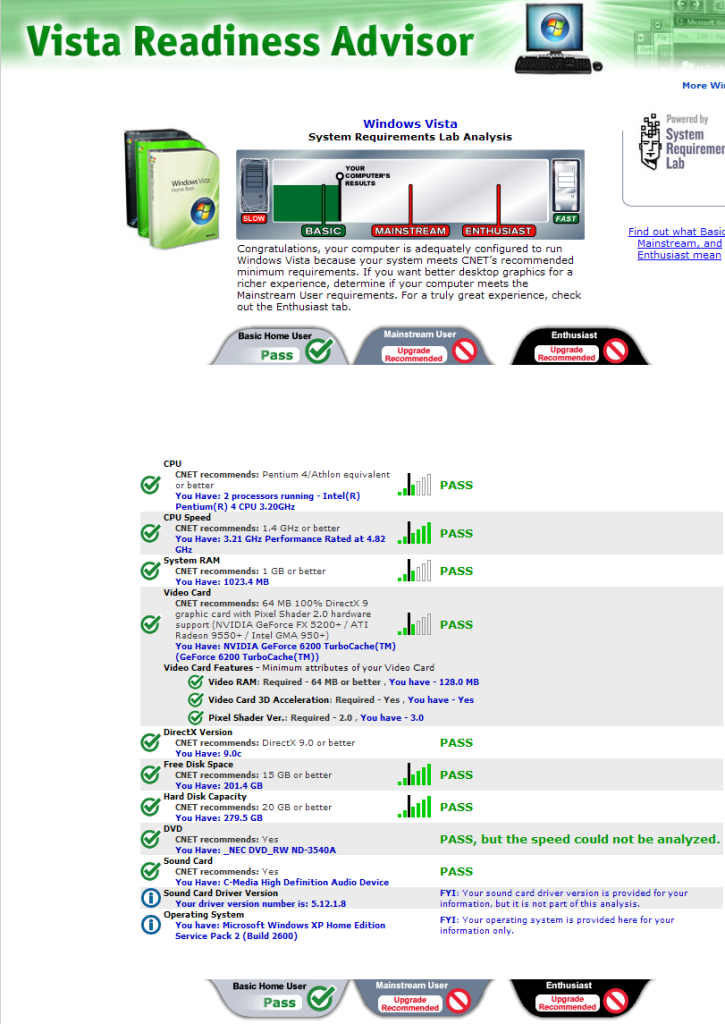The image size is (725, 1024).
Task: Open the bottom Mainstream User tab
Action: 422,997
